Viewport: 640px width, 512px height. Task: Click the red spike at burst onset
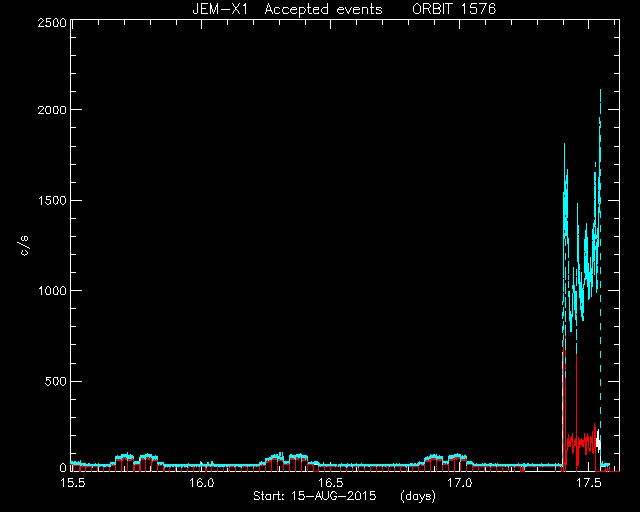[x=564, y=392]
